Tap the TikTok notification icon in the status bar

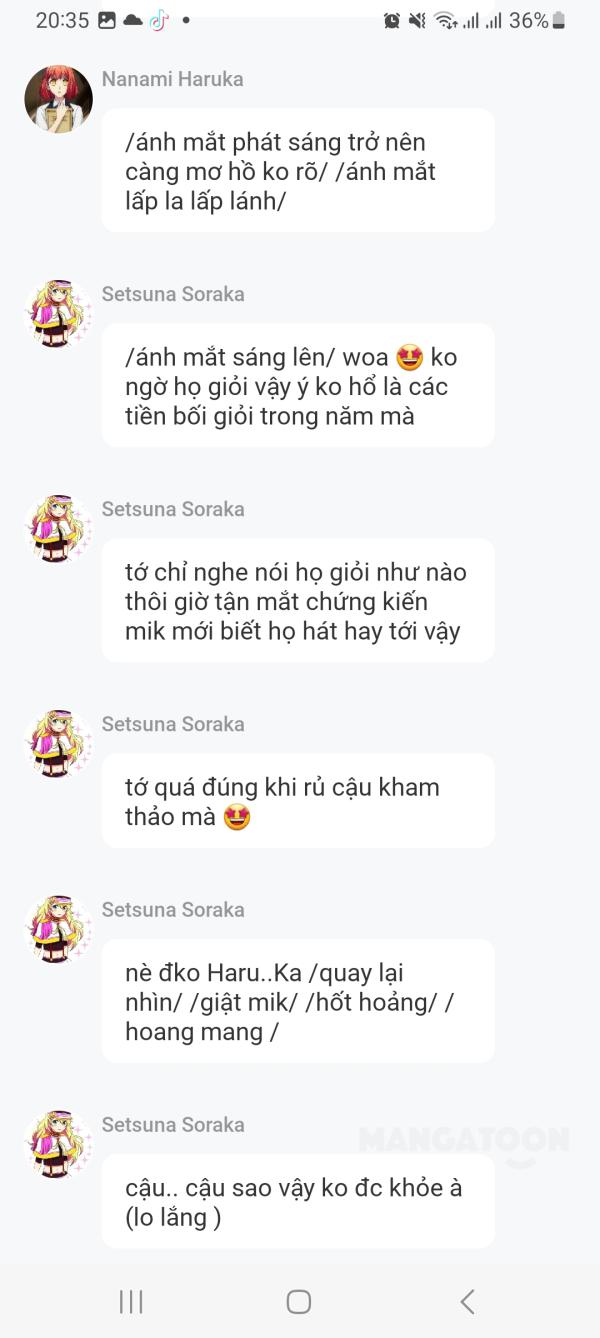159,20
